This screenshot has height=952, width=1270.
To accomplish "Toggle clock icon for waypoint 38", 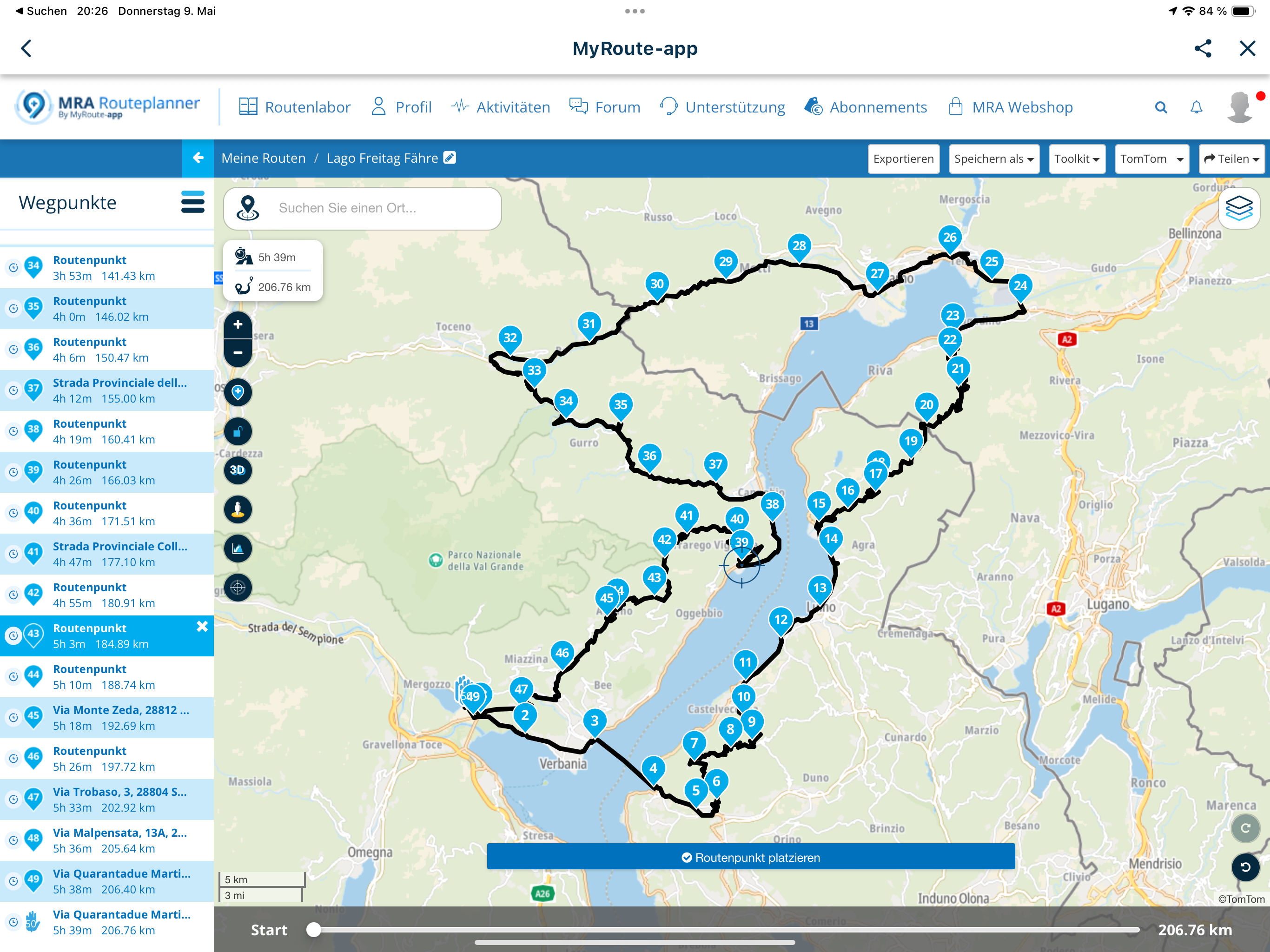I will [x=13, y=431].
